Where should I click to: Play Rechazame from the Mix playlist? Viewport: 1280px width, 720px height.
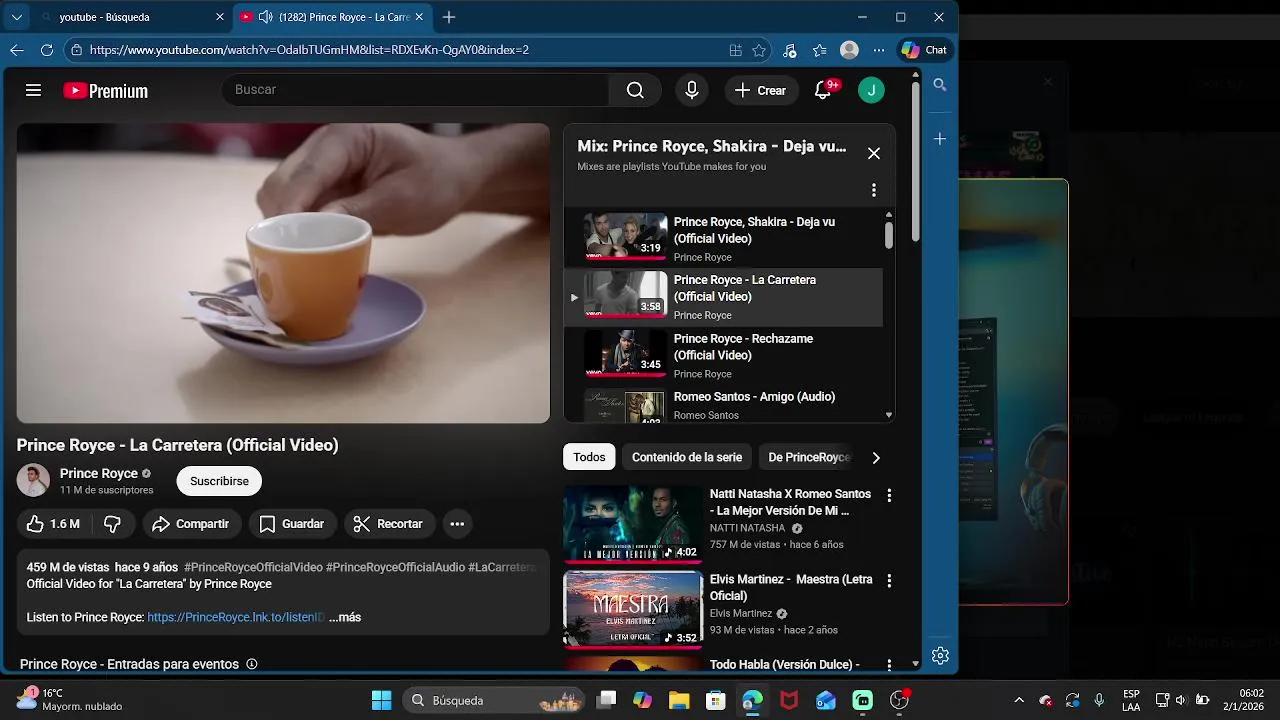point(723,355)
